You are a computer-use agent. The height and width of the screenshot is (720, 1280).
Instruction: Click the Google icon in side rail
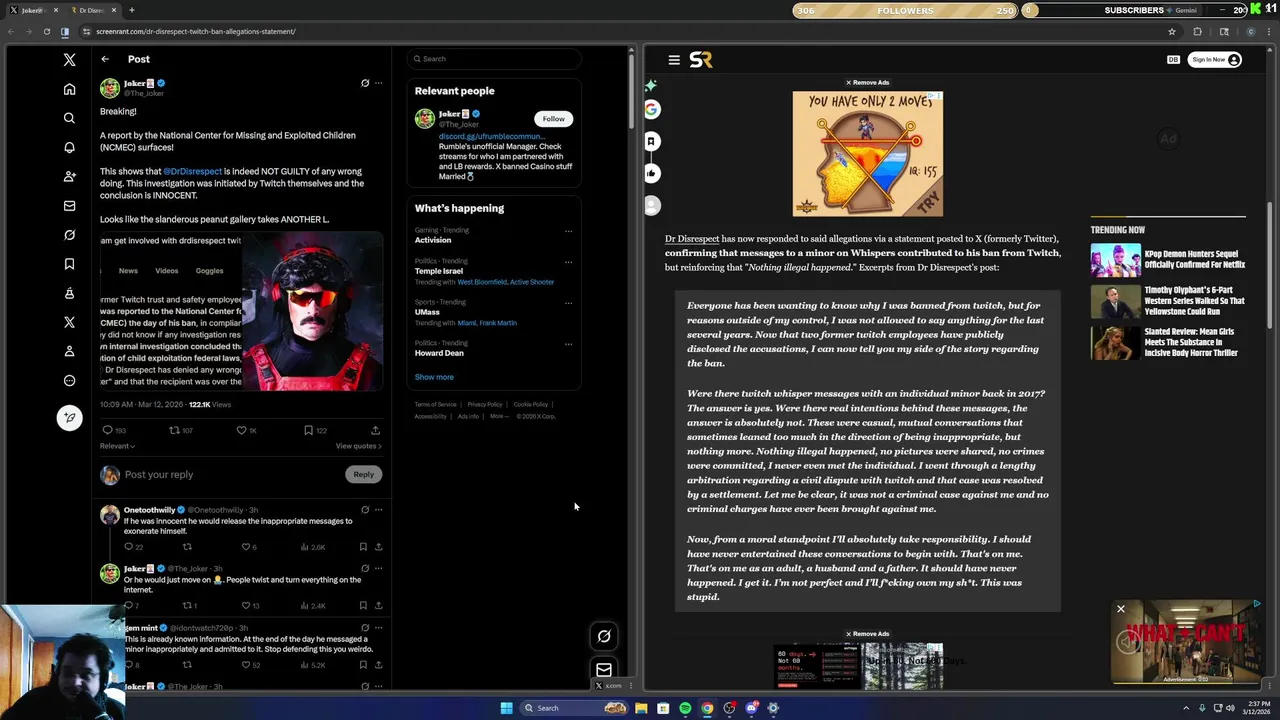point(652,109)
